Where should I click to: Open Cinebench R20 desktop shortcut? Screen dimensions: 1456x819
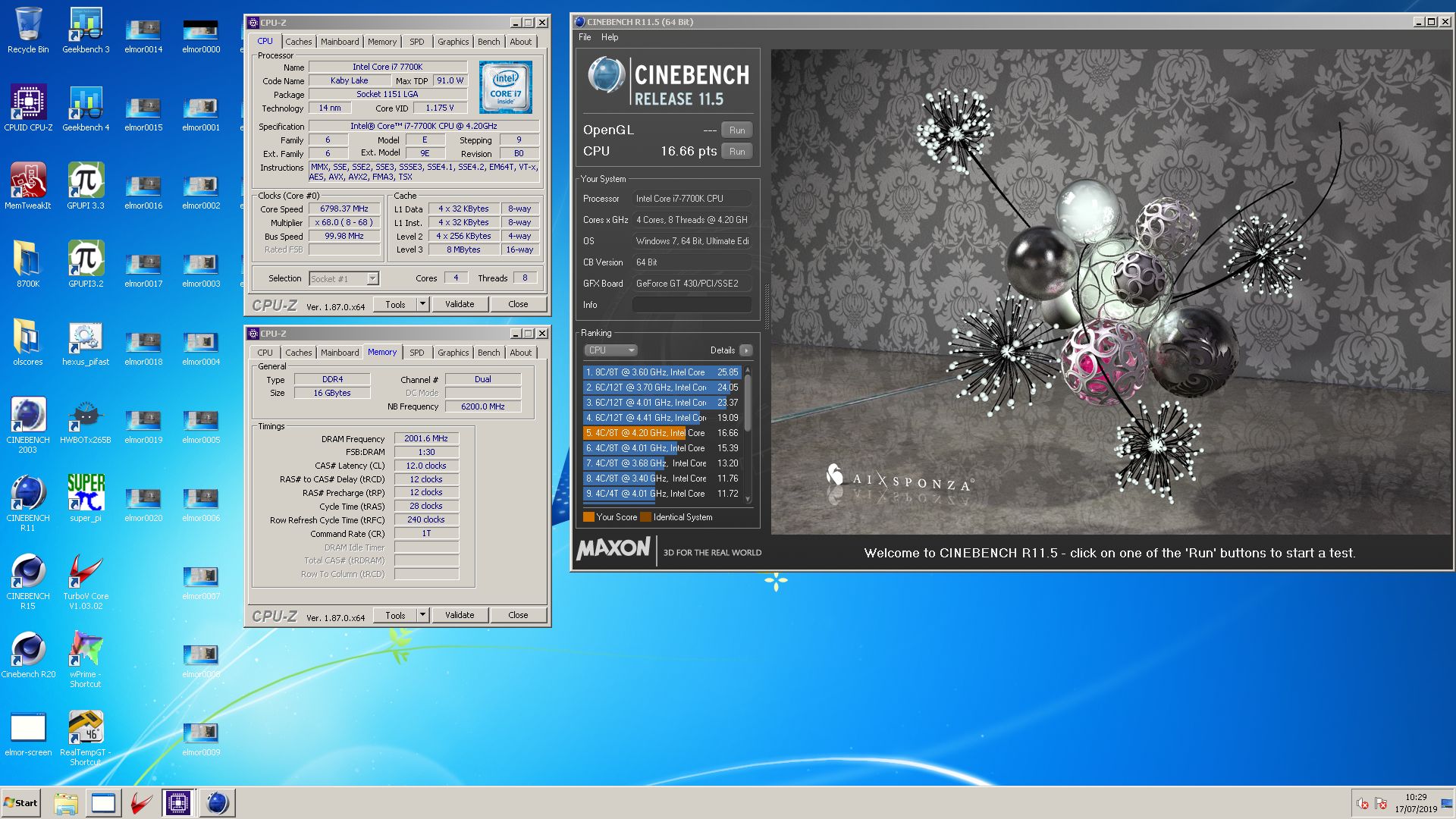pyautogui.click(x=28, y=655)
